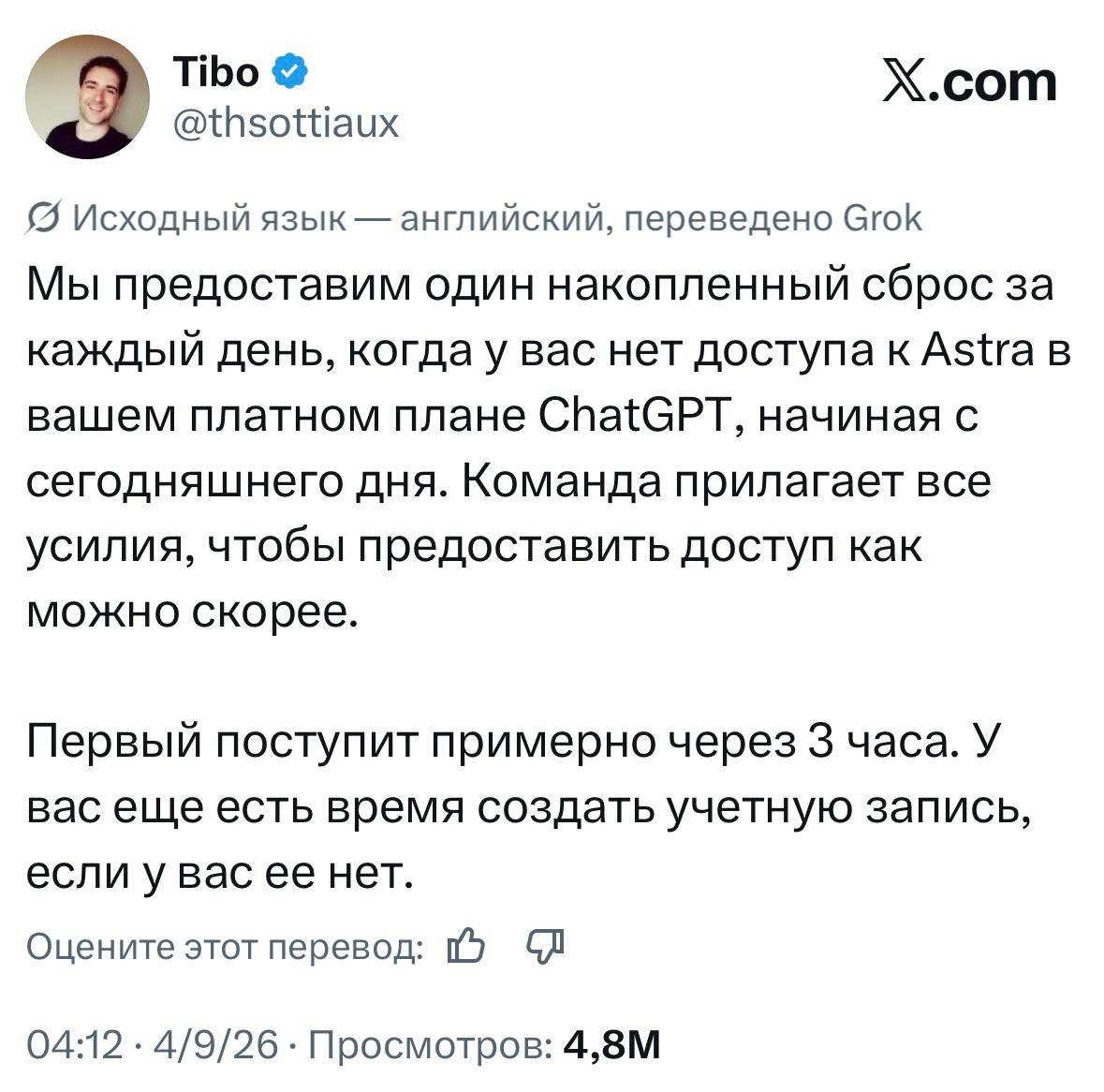This screenshot has height=1092, width=1104.
Task: Click the X logo in the X.com watermark
Action: click(905, 83)
